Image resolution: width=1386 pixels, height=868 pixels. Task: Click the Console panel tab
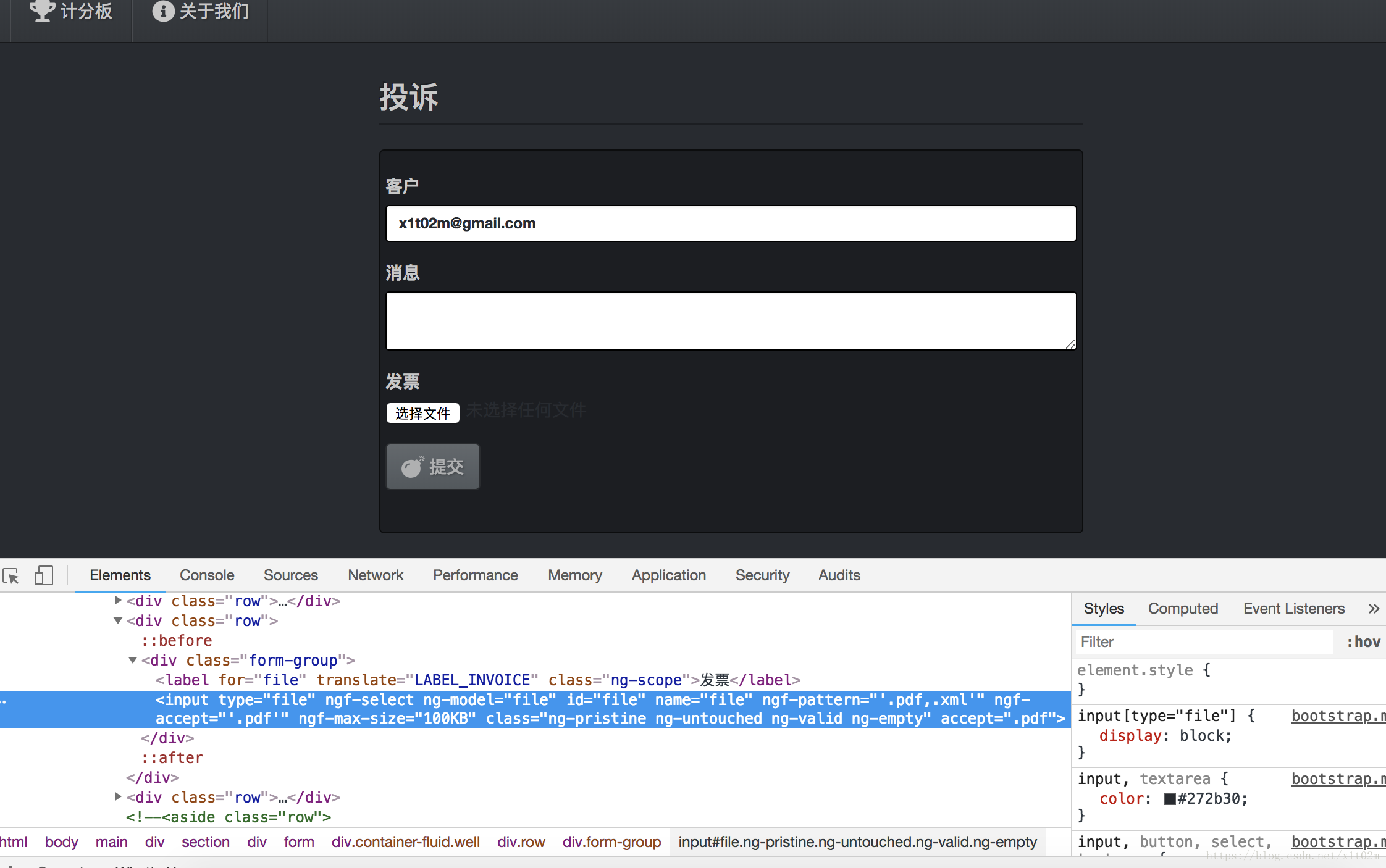coord(207,574)
